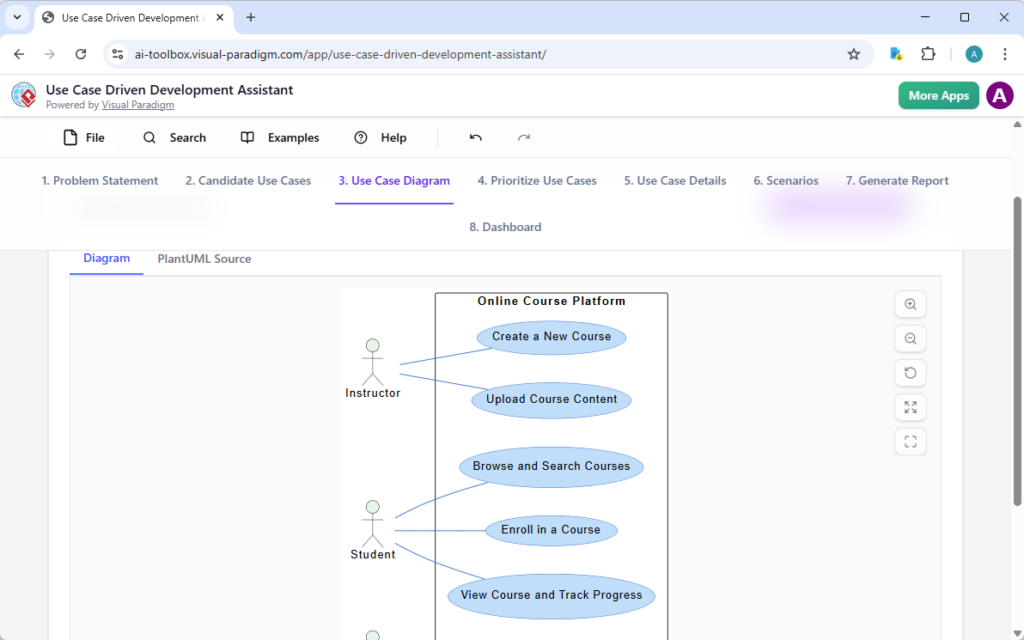Reload the page
Screen dimensions: 1024x640
coord(81,54)
